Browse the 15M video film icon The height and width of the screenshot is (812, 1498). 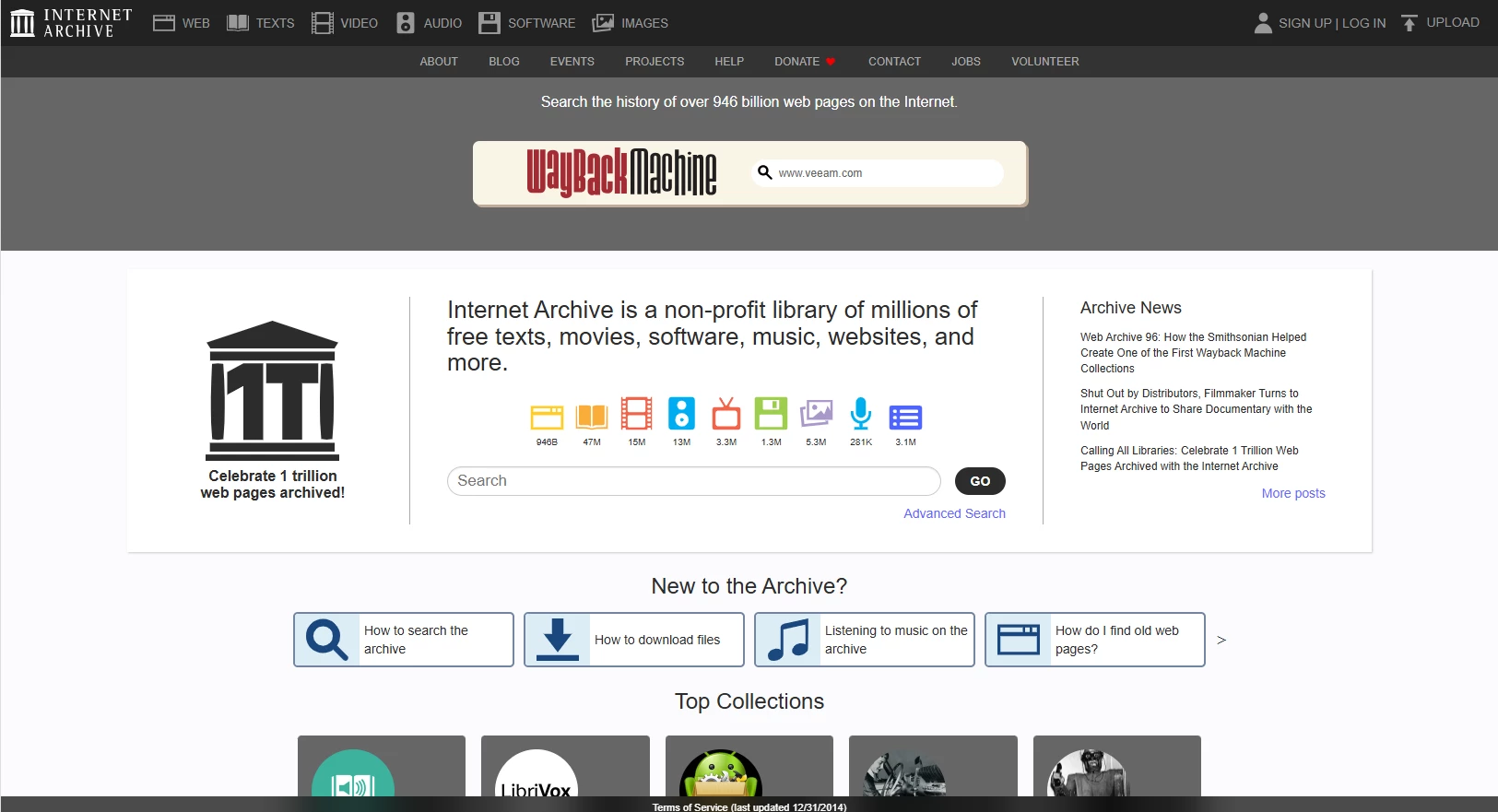636,414
